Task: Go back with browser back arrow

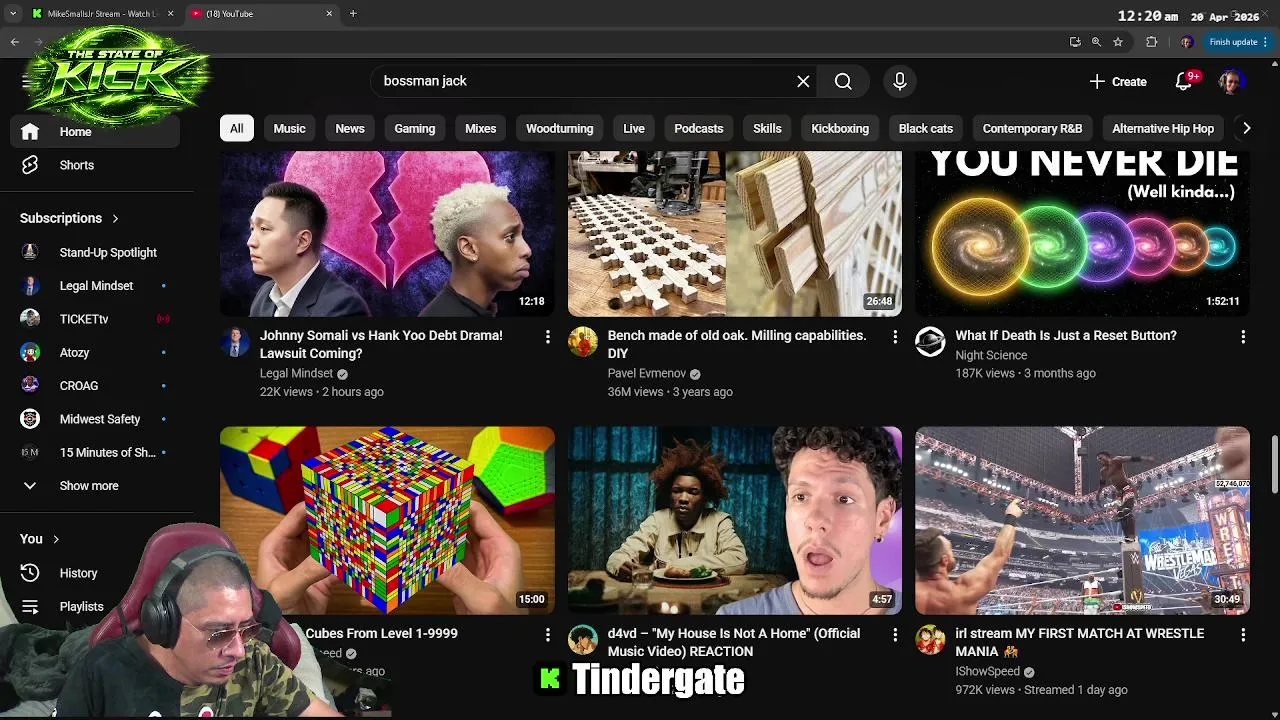Action: point(15,42)
